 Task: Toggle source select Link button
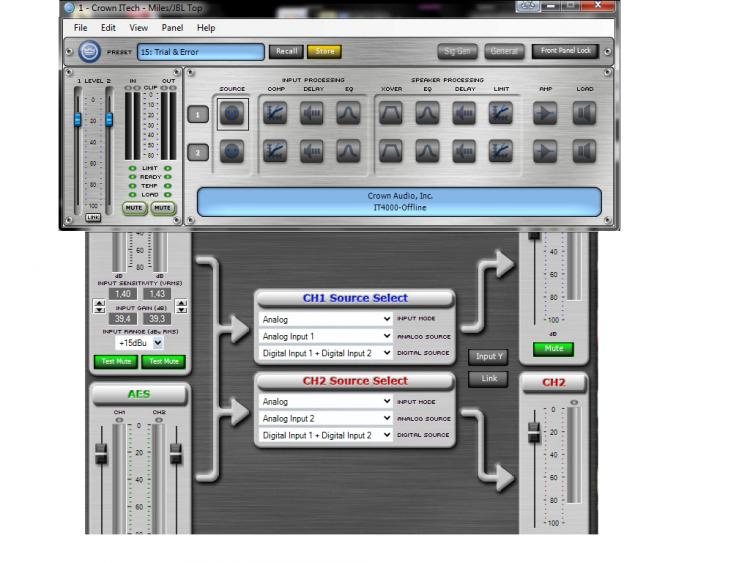488,379
